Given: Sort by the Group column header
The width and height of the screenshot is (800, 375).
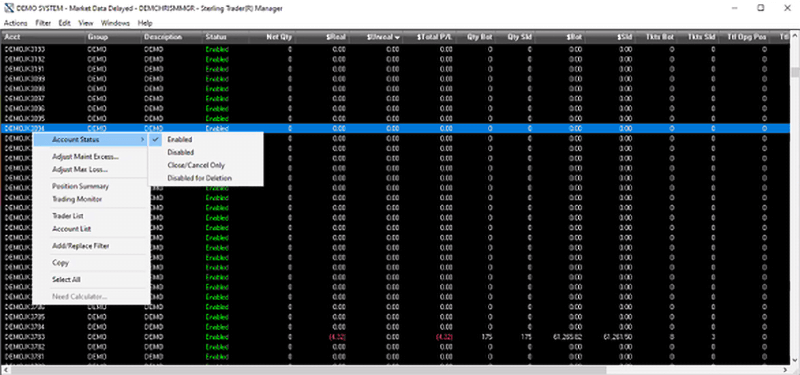Looking at the screenshot, I should pos(113,37).
